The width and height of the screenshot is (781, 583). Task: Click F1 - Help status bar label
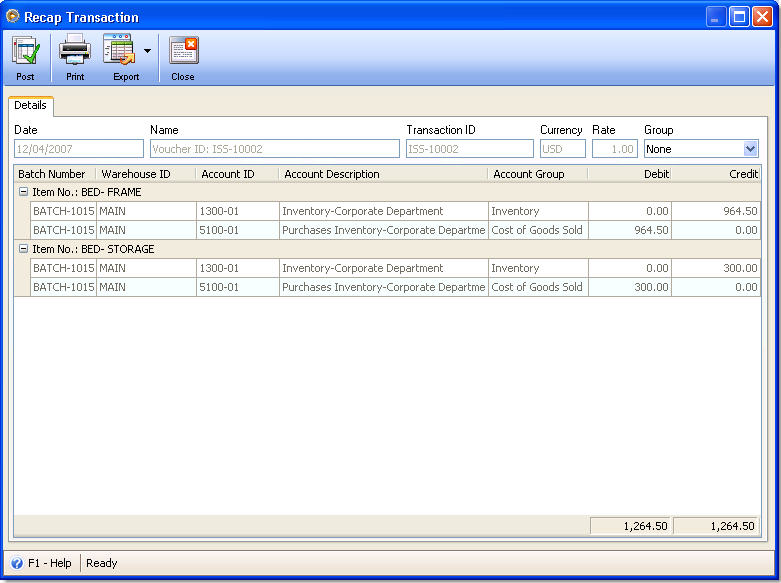pyautogui.click(x=50, y=563)
